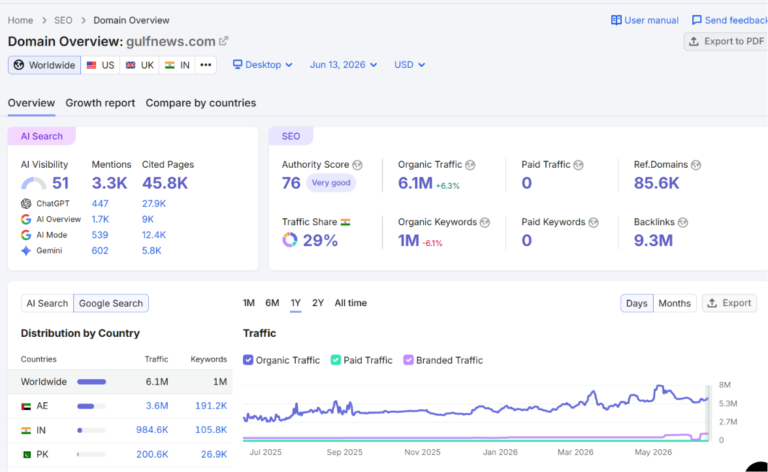Click the ChatGPT logo icon
The height and width of the screenshot is (472, 768).
pos(26,204)
